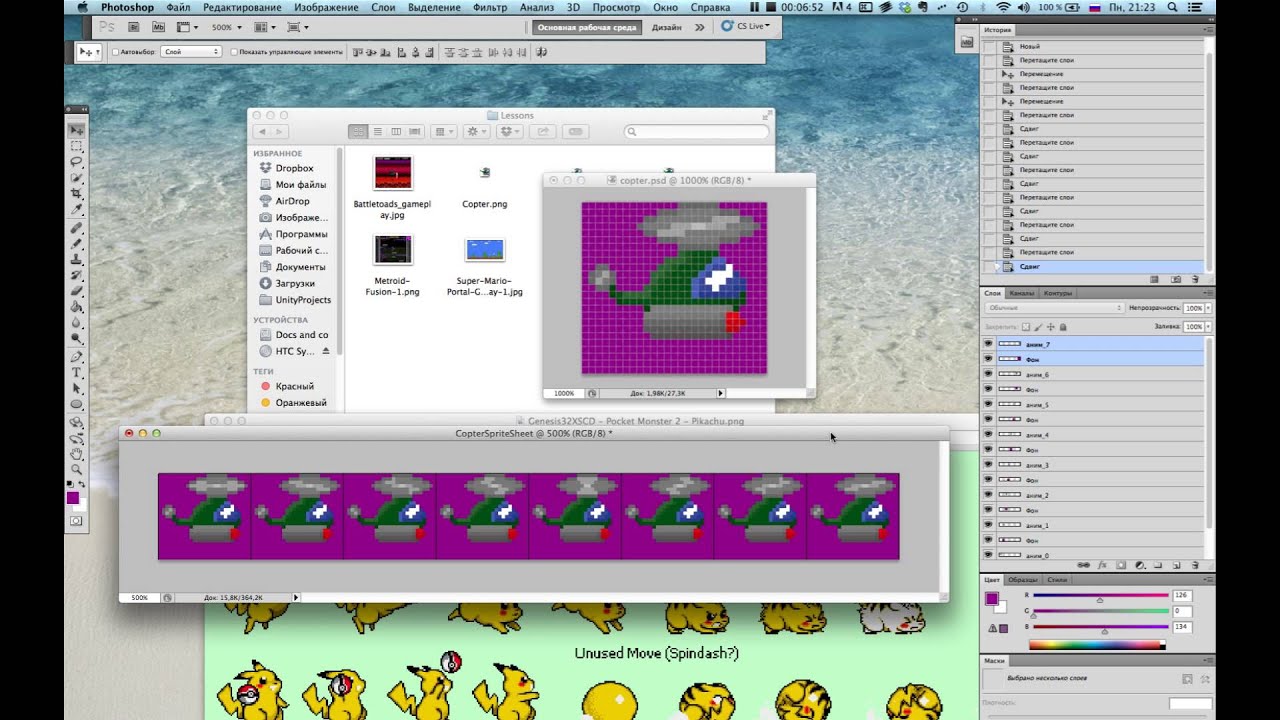Select the Eyedropper tool

point(77,208)
